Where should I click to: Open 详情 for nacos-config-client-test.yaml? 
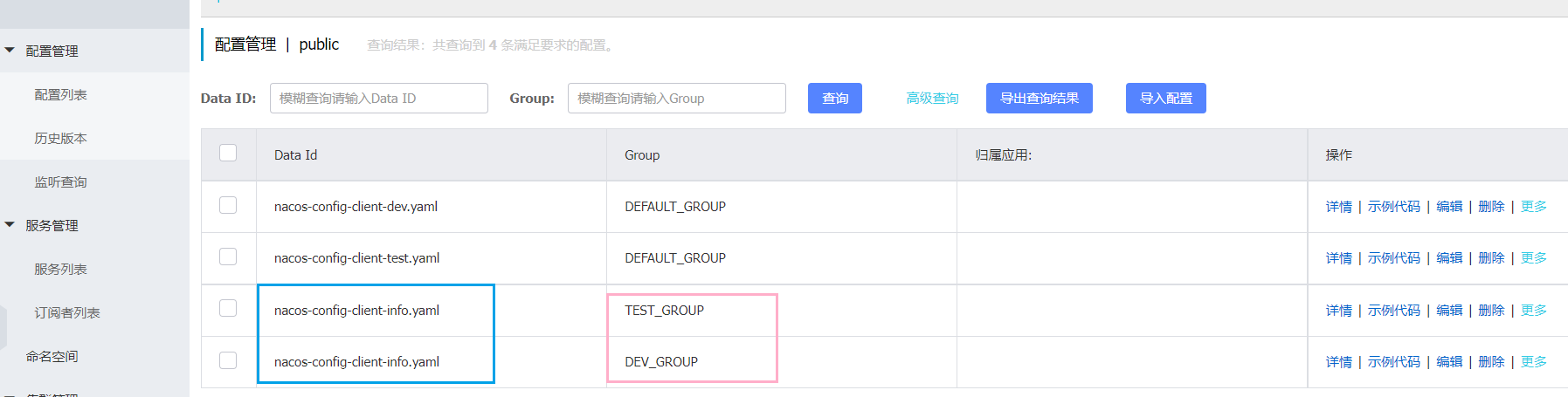[1338, 258]
